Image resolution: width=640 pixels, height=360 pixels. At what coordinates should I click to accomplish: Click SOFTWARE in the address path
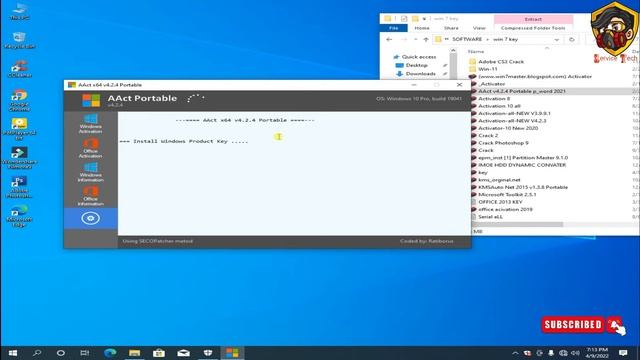pyautogui.click(x=467, y=39)
